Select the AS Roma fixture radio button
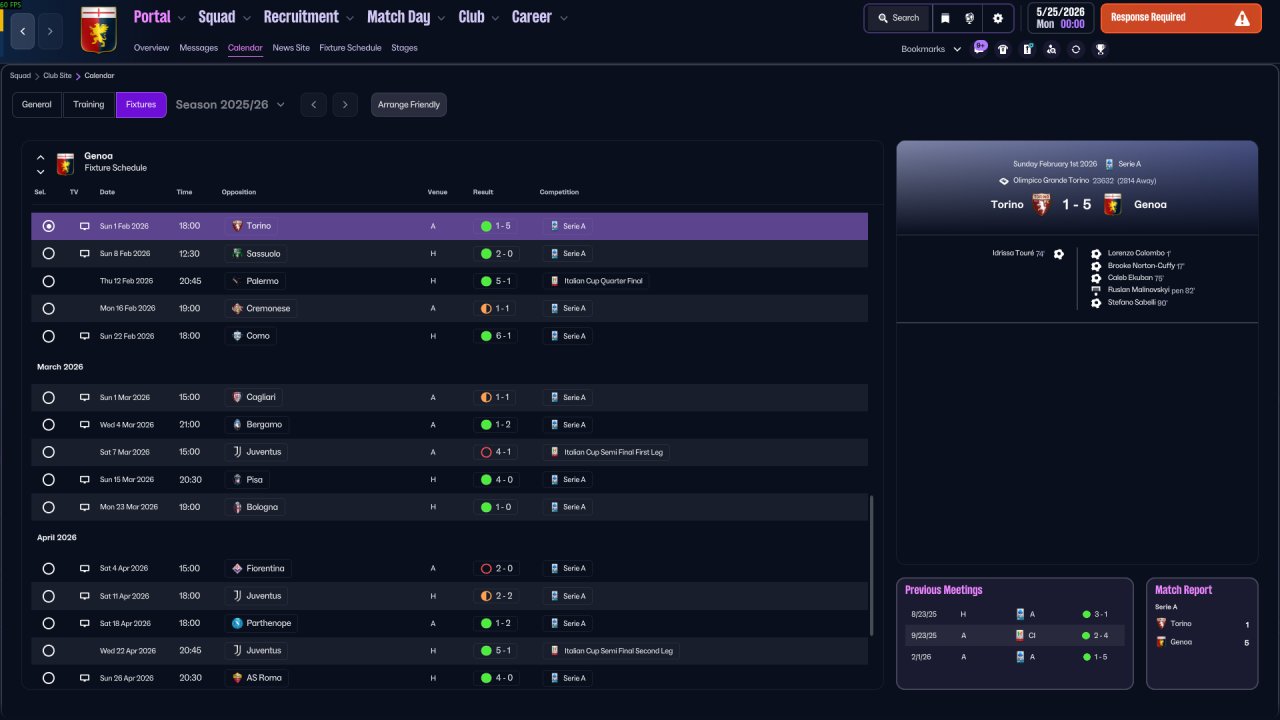The width and height of the screenshot is (1280, 720). [48, 678]
